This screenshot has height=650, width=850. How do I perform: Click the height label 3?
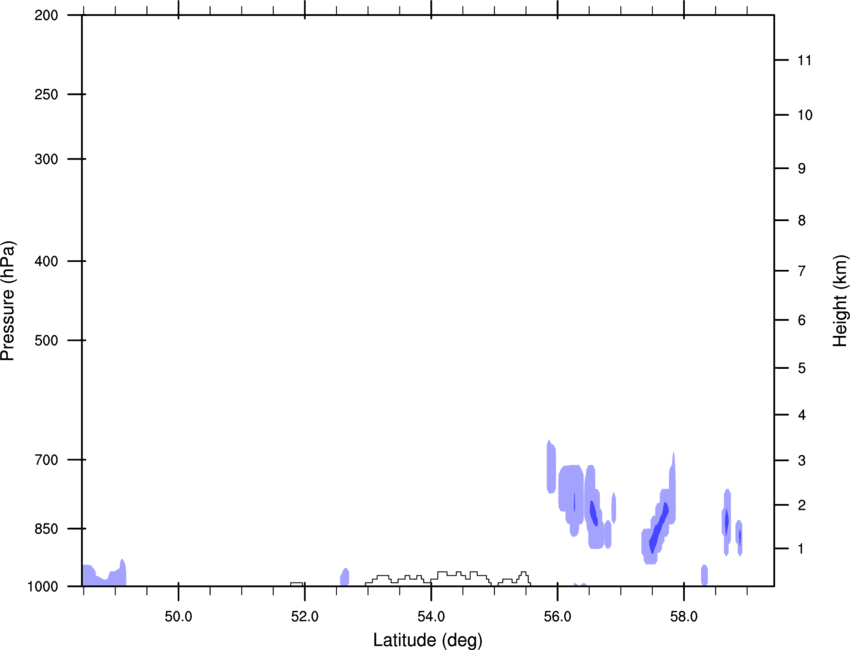(802, 460)
